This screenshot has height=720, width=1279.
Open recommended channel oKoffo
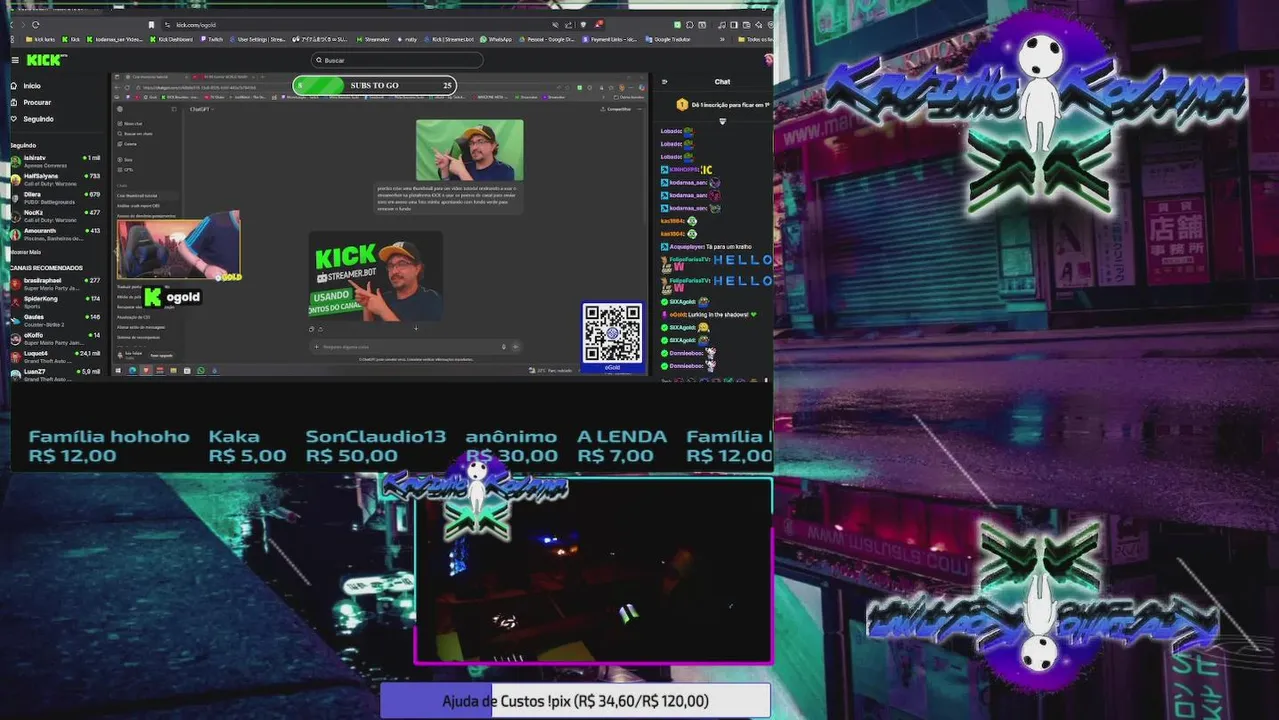(55, 338)
